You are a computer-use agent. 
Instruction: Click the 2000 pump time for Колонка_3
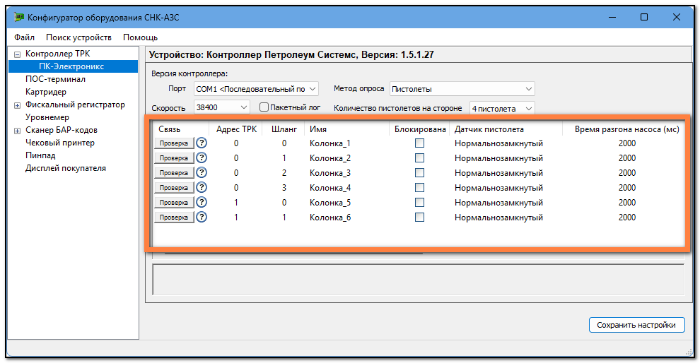[x=627, y=173]
